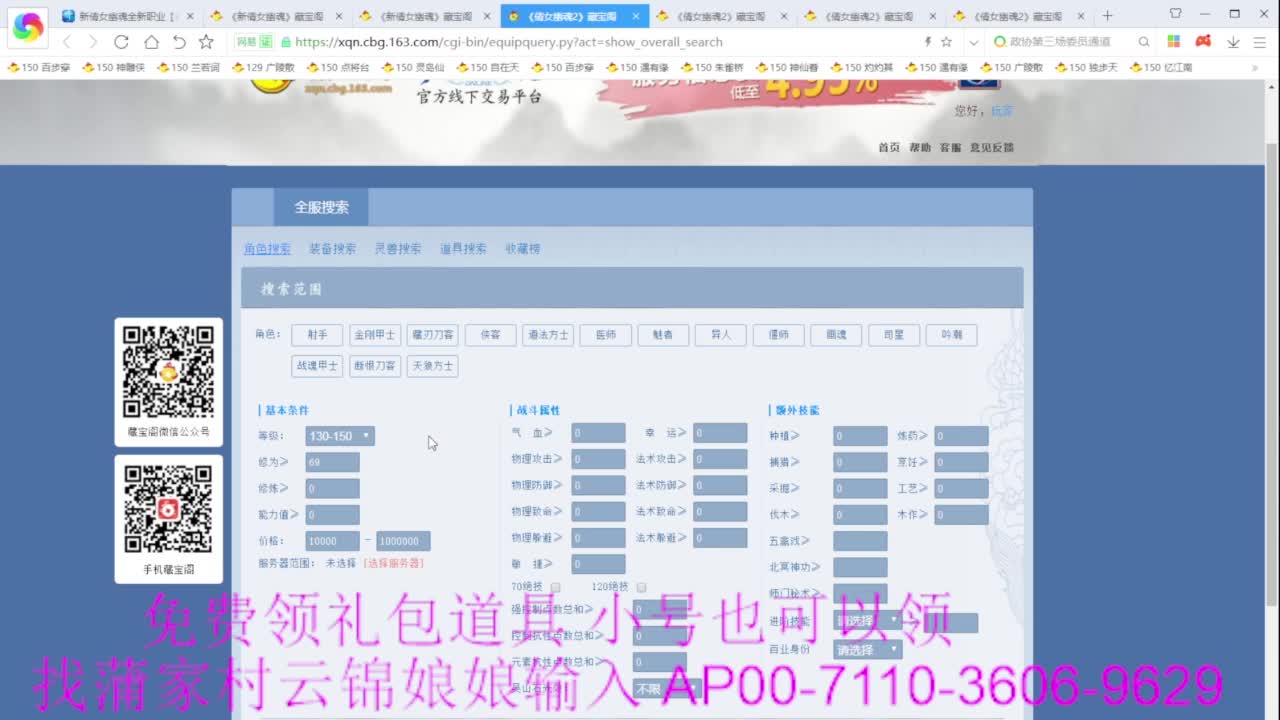Select the 全服搜索 tab
1280x720 pixels.
click(321, 207)
